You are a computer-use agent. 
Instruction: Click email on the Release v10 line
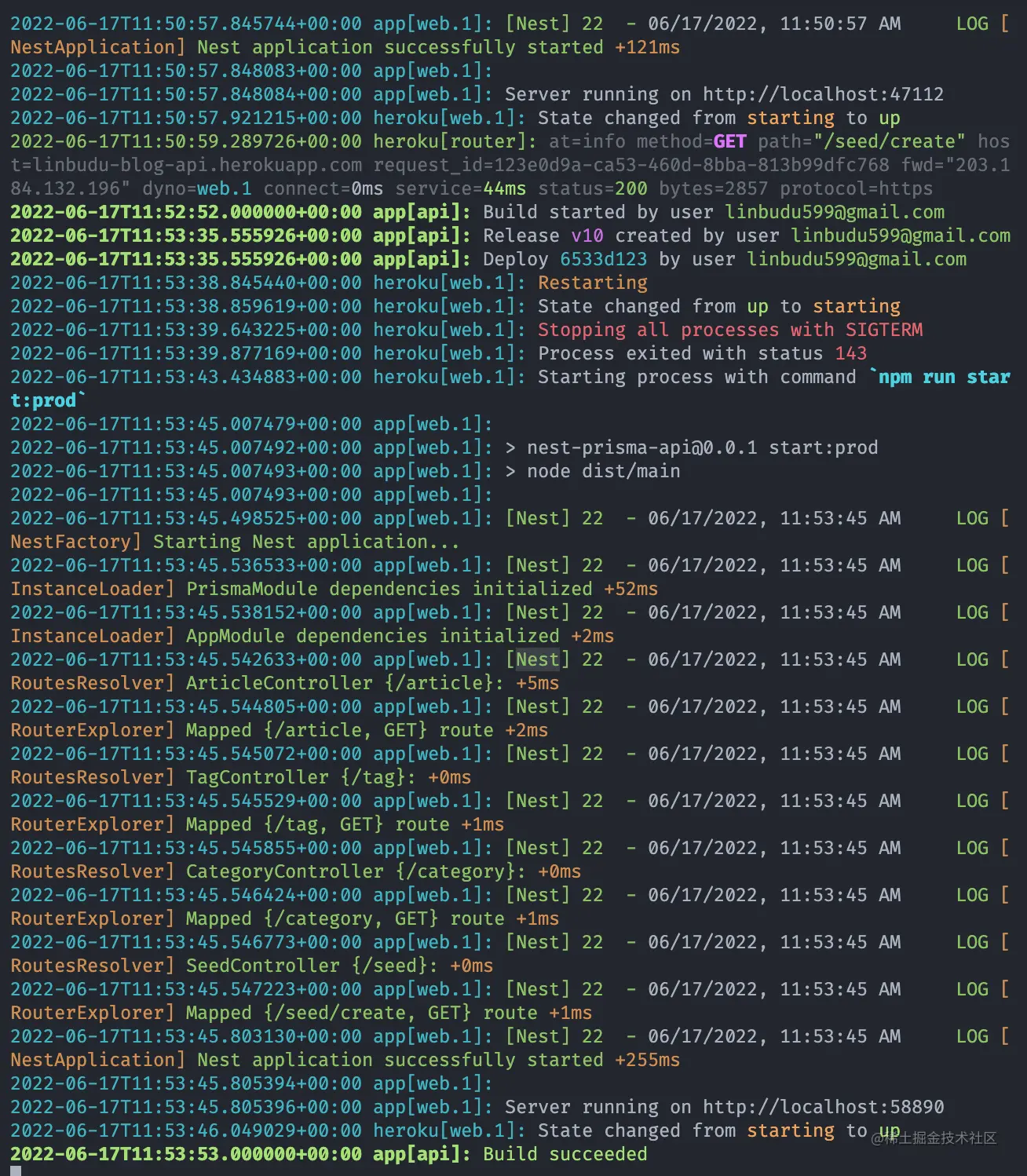tap(901, 236)
